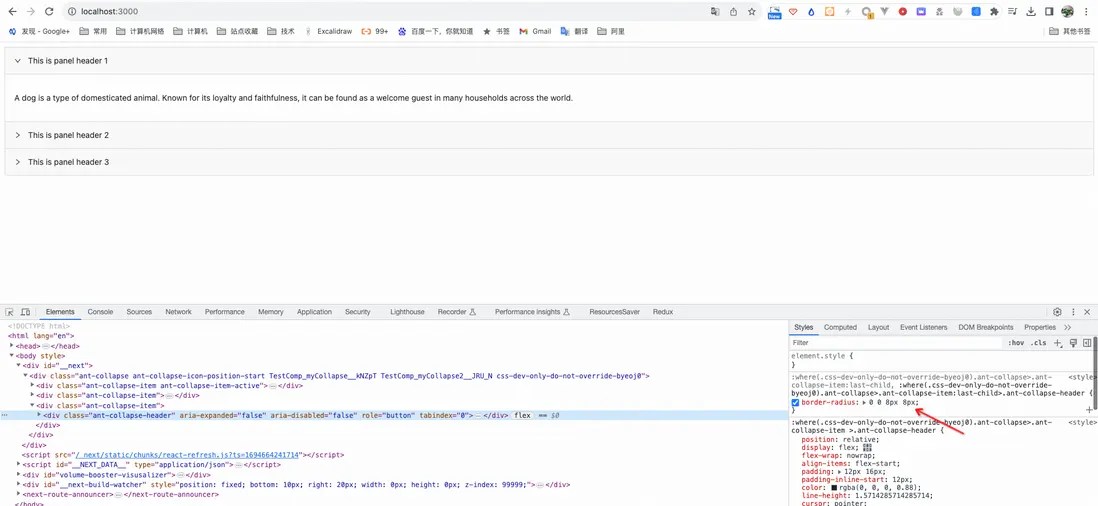Expand the padding shorthand triangle
This screenshot has height=506, width=1098.
pyautogui.click(x=840, y=471)
